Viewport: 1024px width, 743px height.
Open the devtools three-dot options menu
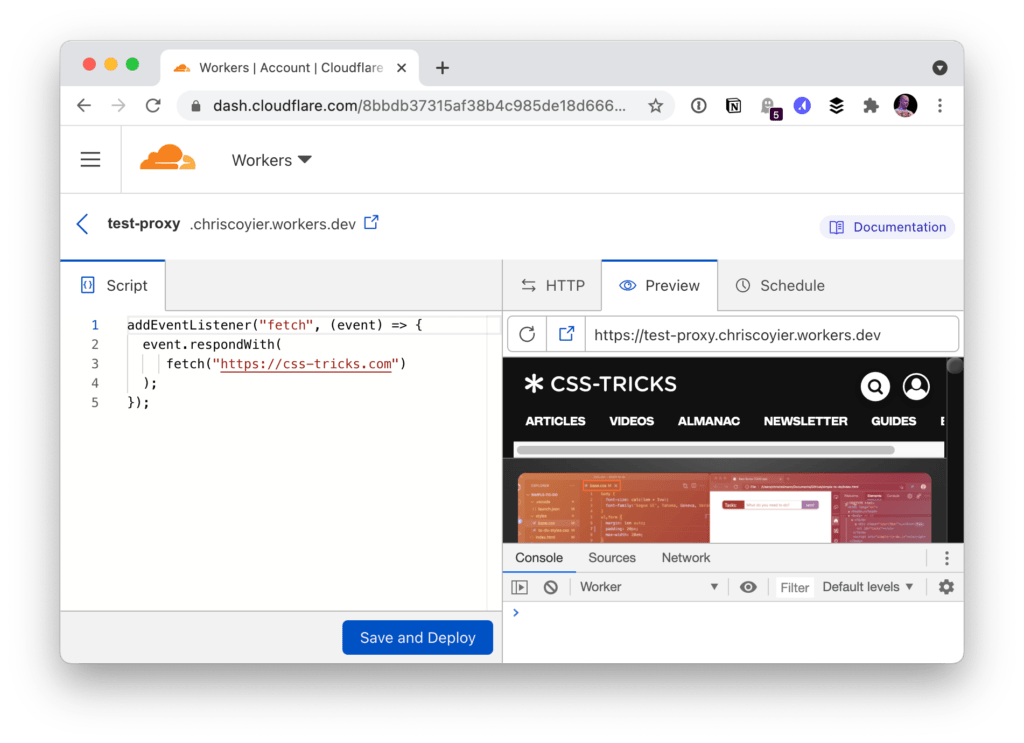[946, 558]
